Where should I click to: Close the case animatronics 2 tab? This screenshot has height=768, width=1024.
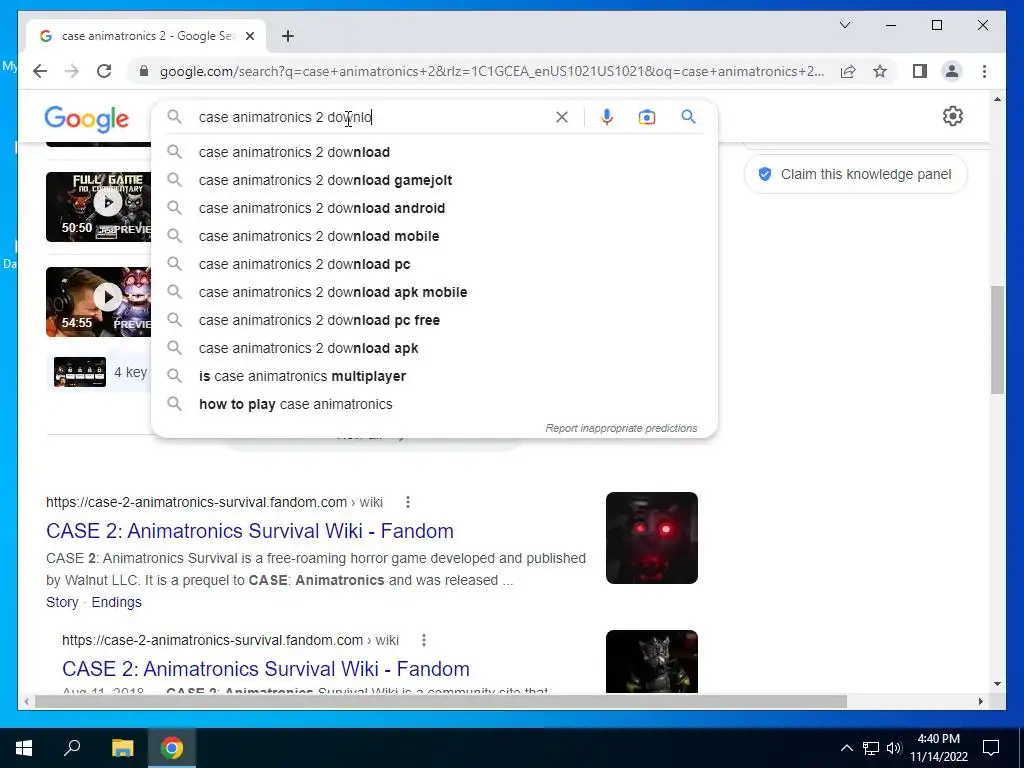click(x=249, y=36)
